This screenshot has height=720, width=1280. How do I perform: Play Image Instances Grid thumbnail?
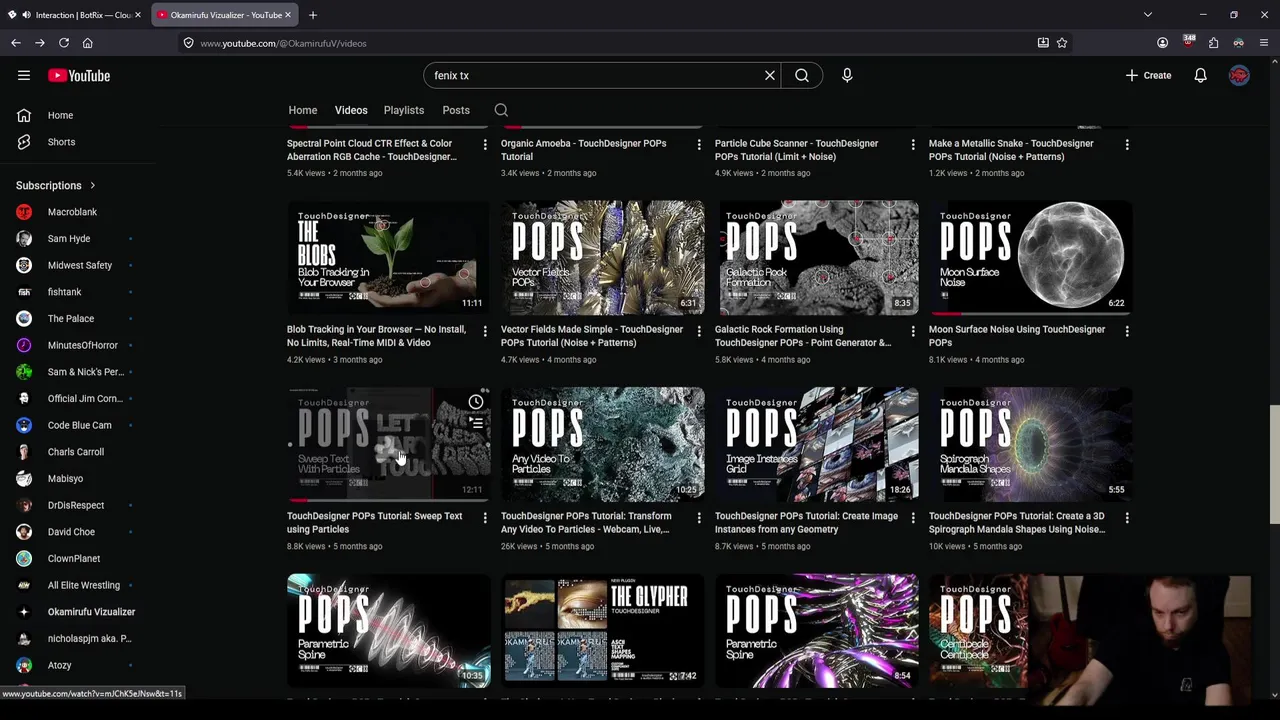point(817,445)
